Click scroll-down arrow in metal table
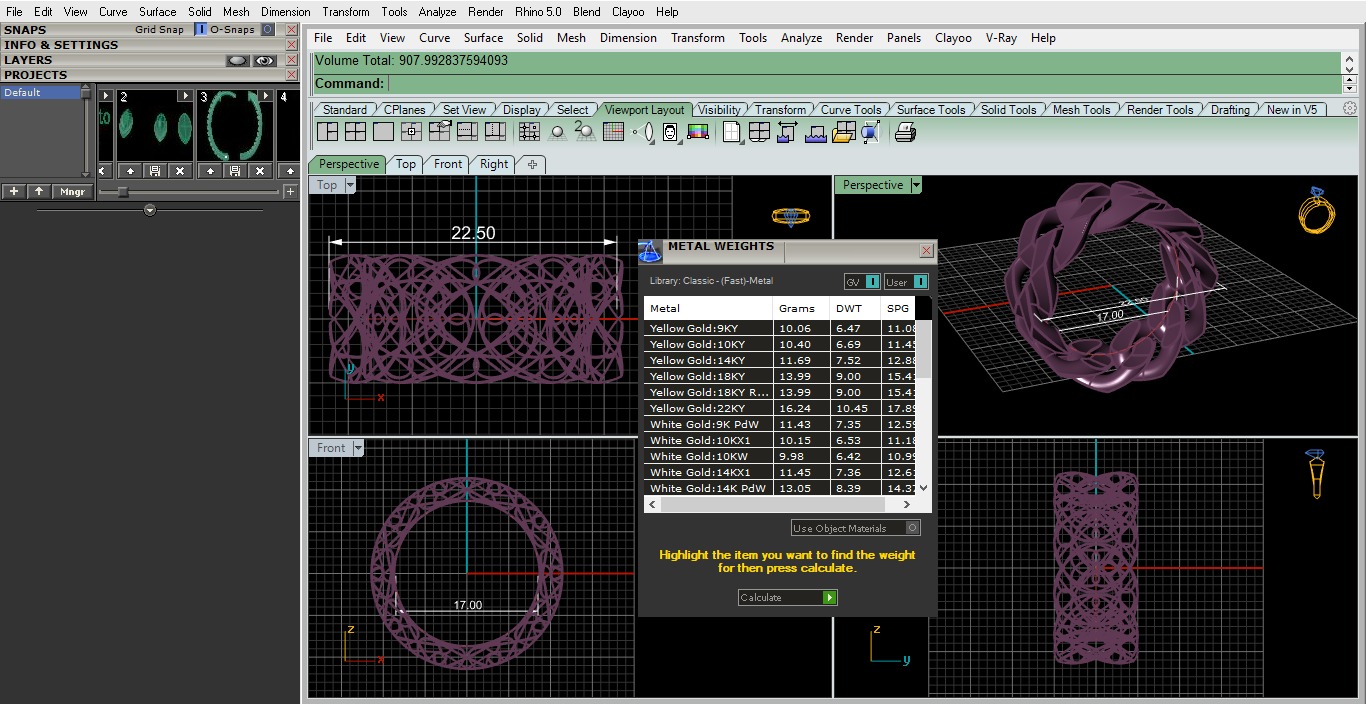The image size is (1366, 704). coord(923,488)
